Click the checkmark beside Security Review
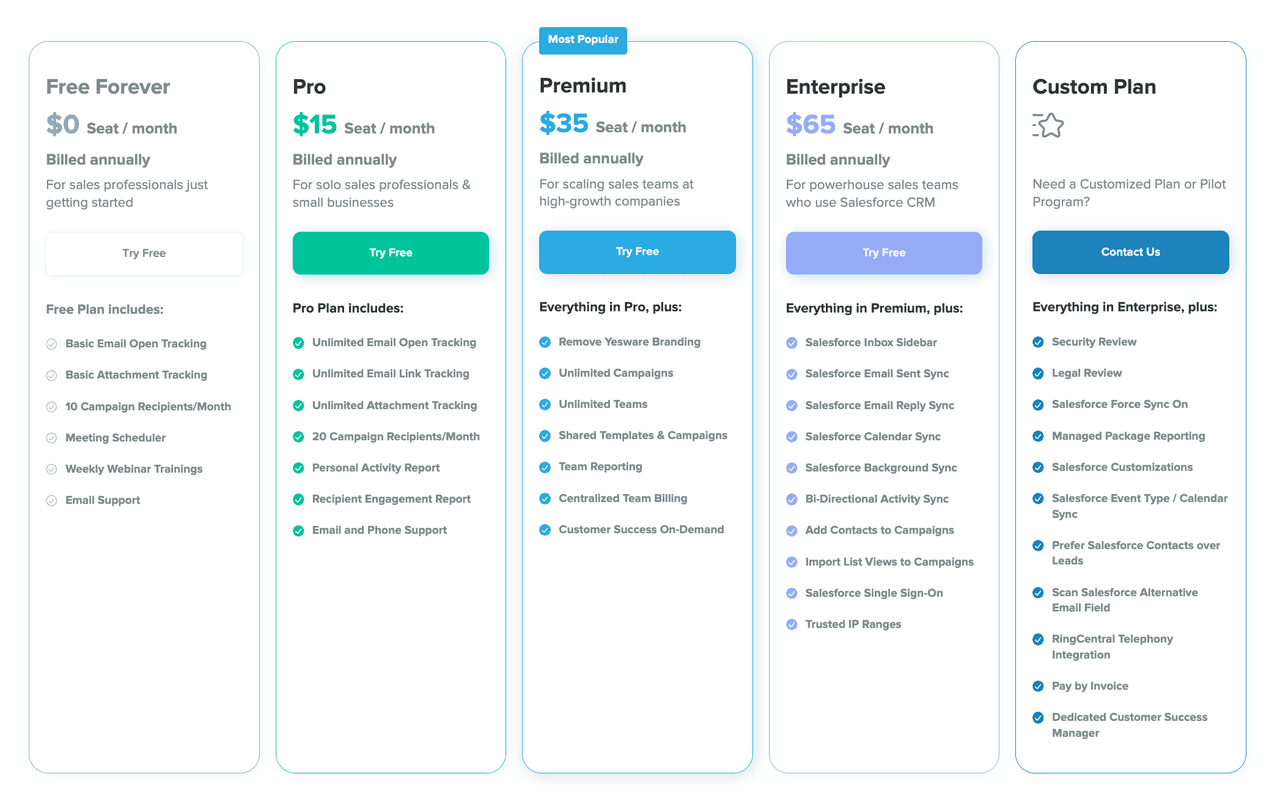Screen dimensions: 1280x806 tap(1038, 341)
